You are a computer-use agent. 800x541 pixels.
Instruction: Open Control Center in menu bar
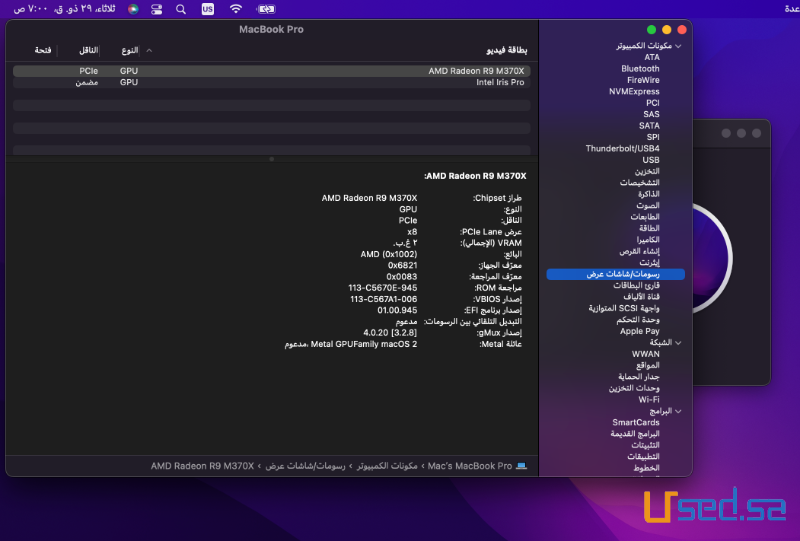point(157,9)
